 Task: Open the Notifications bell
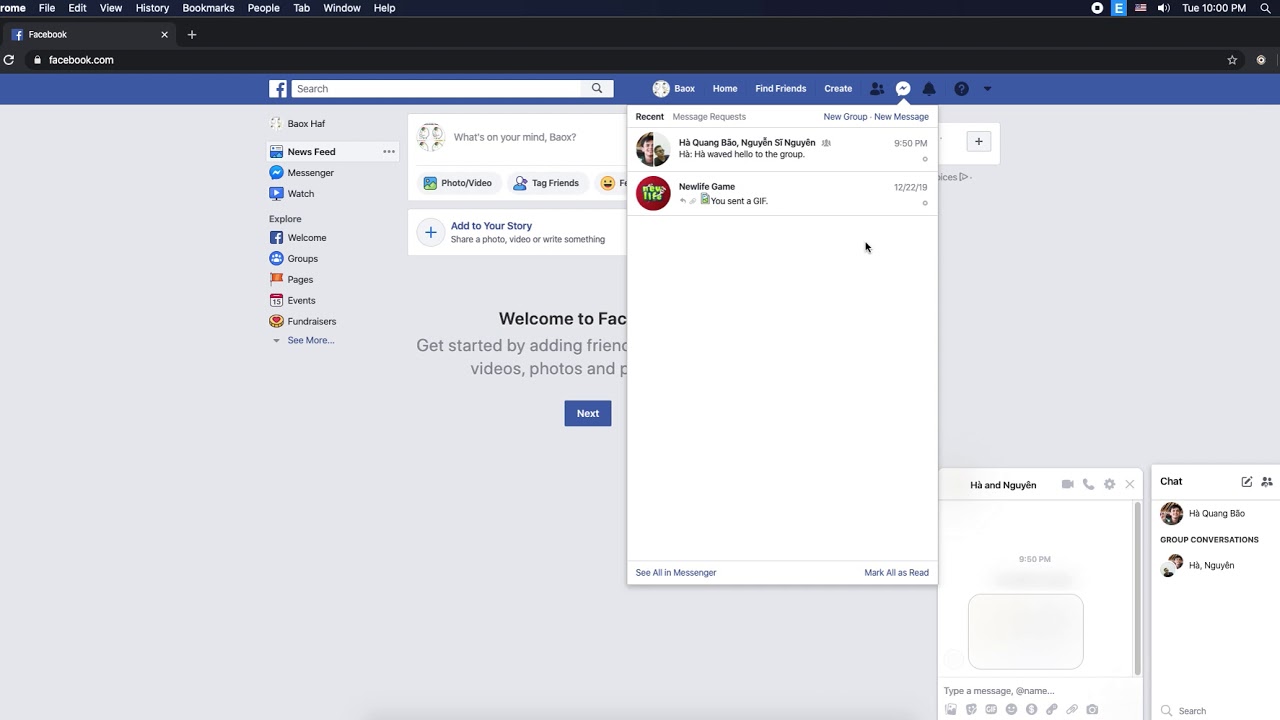929,89
